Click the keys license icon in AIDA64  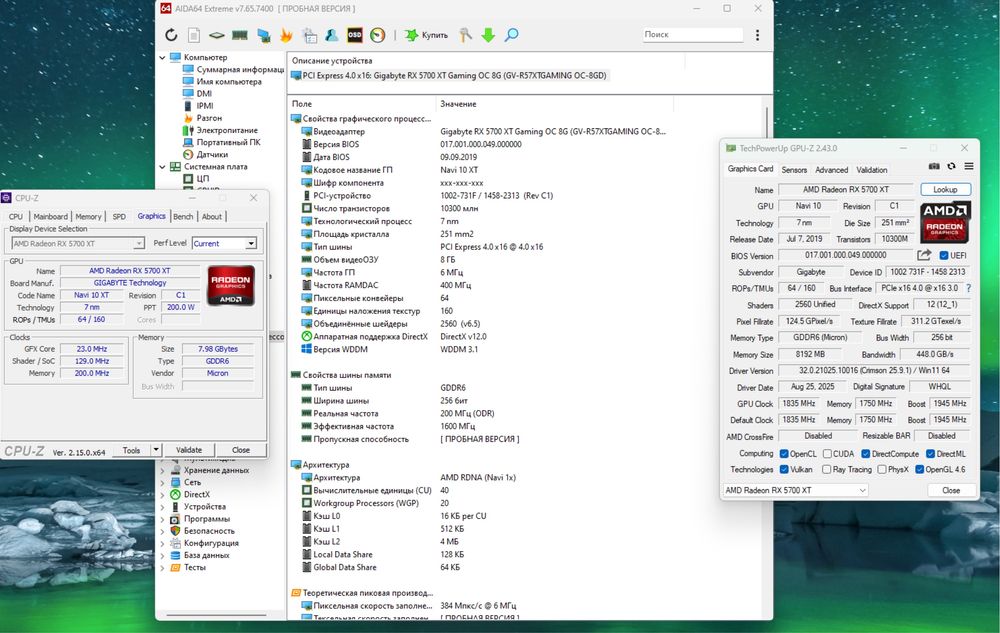(x=466, y=35)
